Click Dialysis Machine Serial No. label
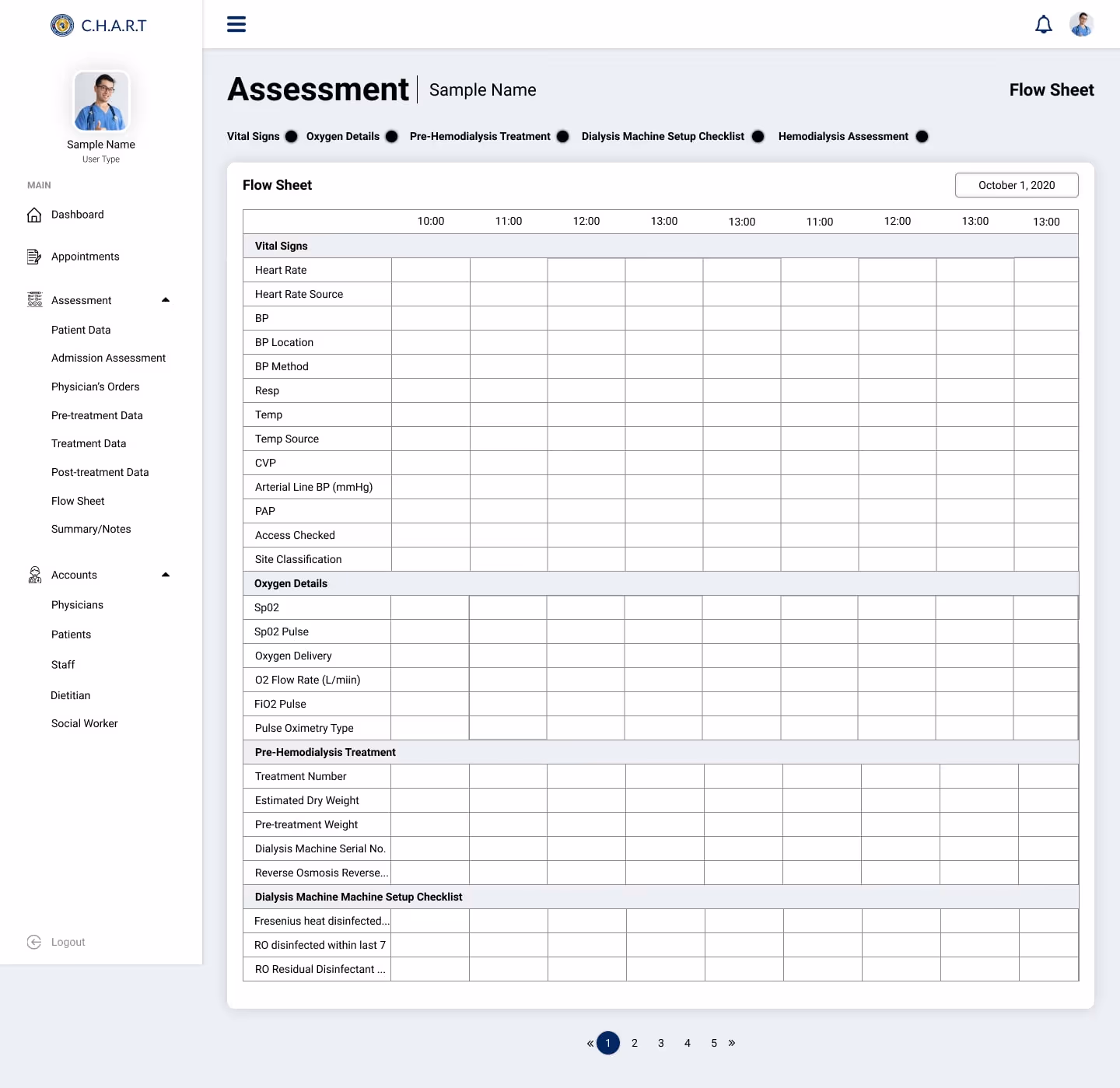This screenshot has width=1120, height=1088. 320,848
